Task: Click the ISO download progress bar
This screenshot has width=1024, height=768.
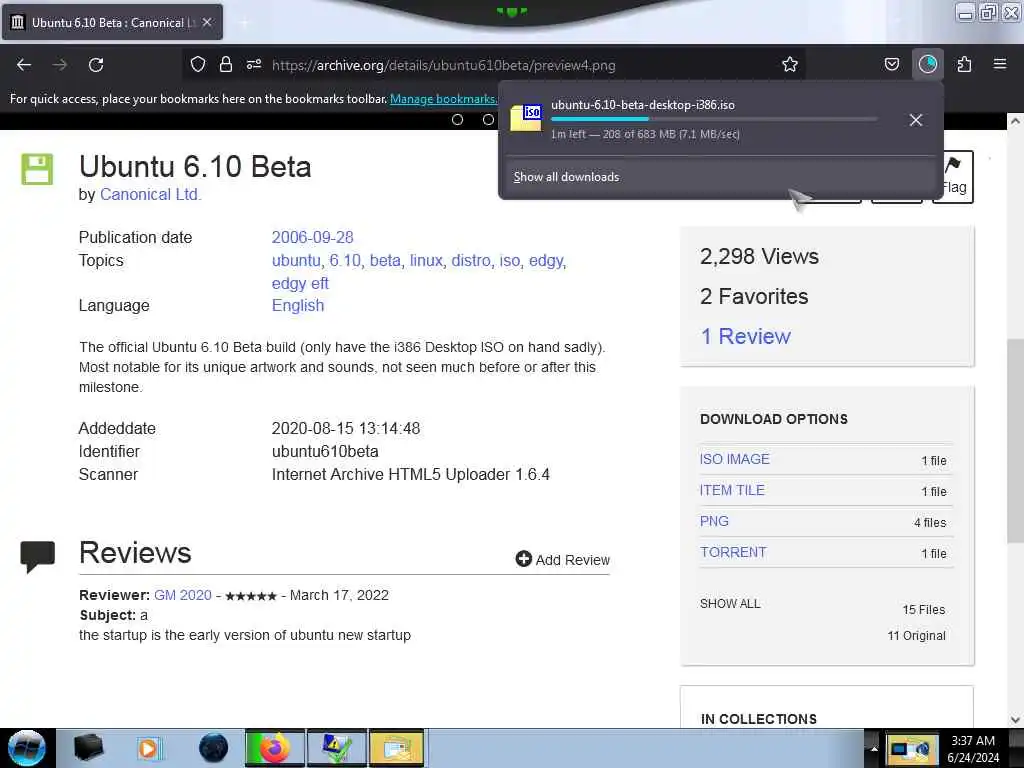Action: [714, 119]
